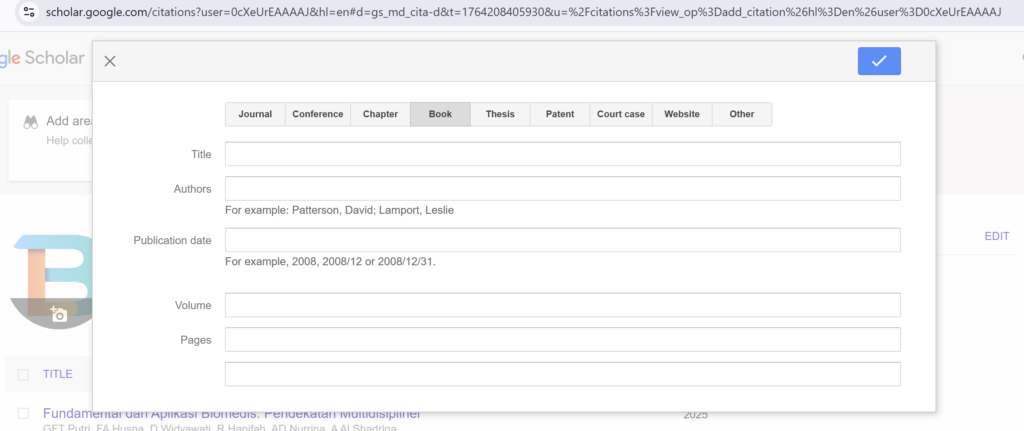Close the add citation dialog
Viewport: 1024px width, 431px height.
pyautogui.click(x=110, y=61)
